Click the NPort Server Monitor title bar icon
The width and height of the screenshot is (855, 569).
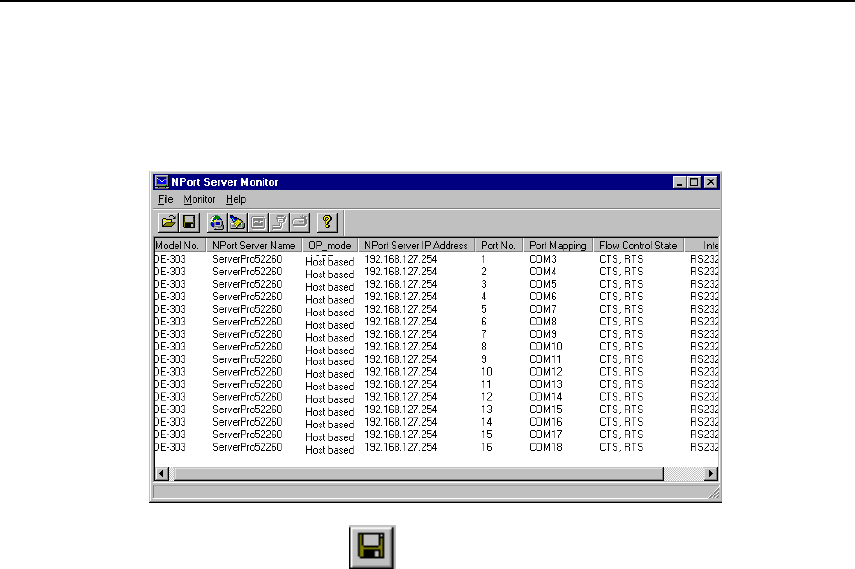click(161, 182)
